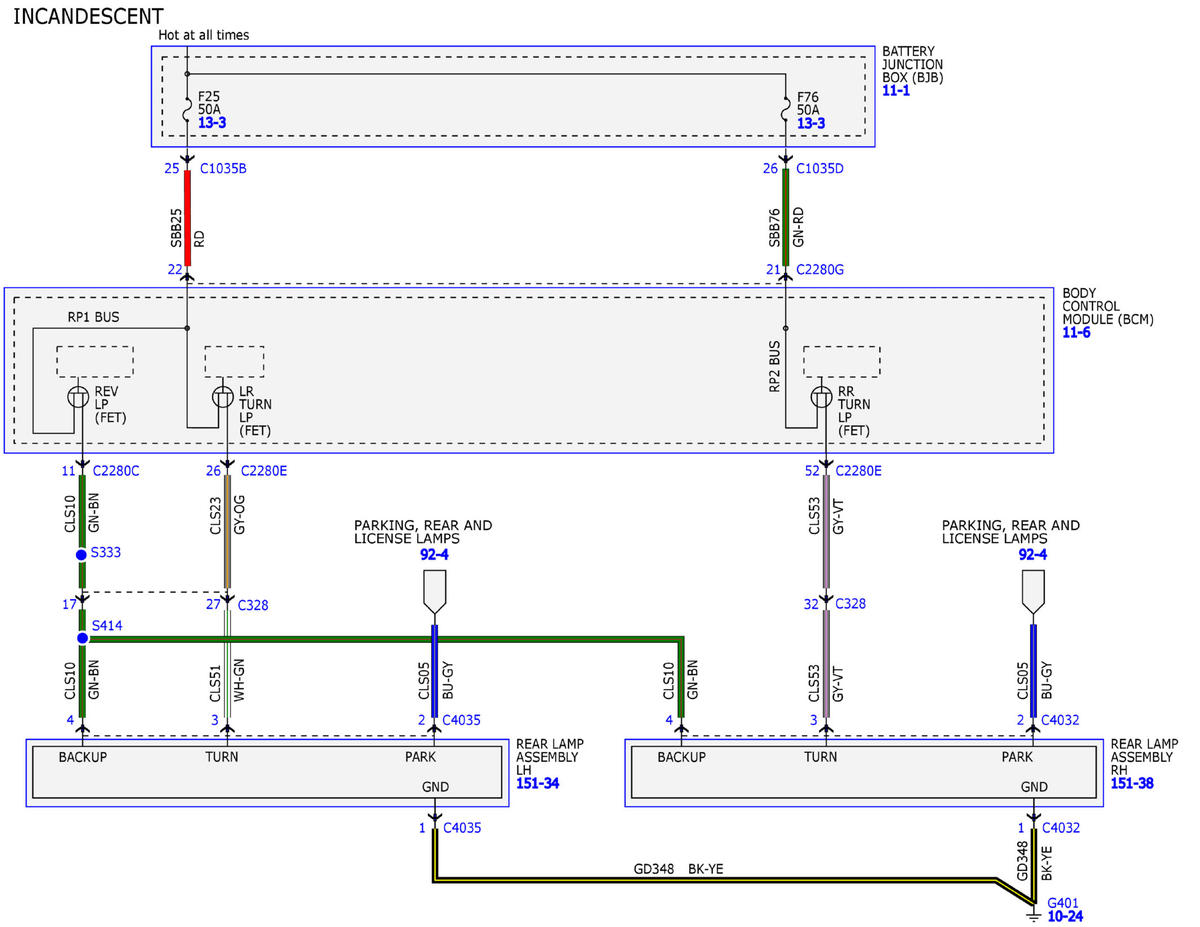
Task: Select connector label C1035B
Action: coord(222,168)
